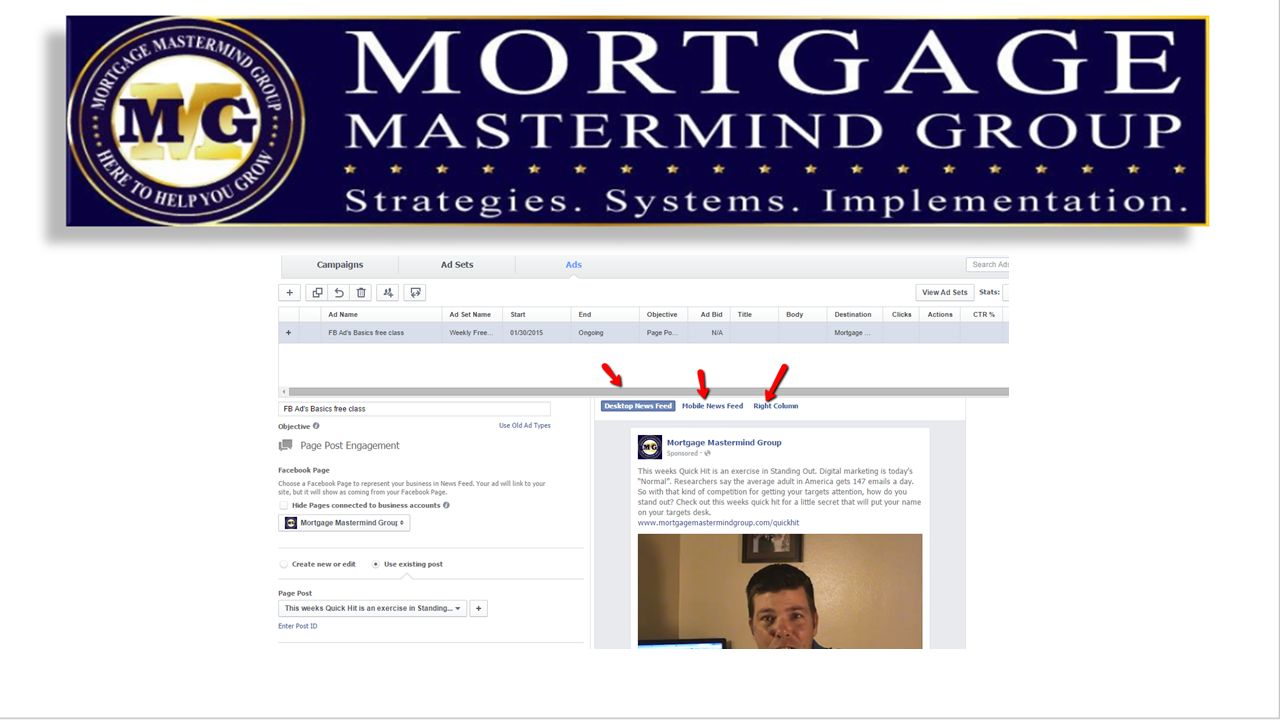Click the ad name field FB Ad's Basics free class

coord(414,409)
